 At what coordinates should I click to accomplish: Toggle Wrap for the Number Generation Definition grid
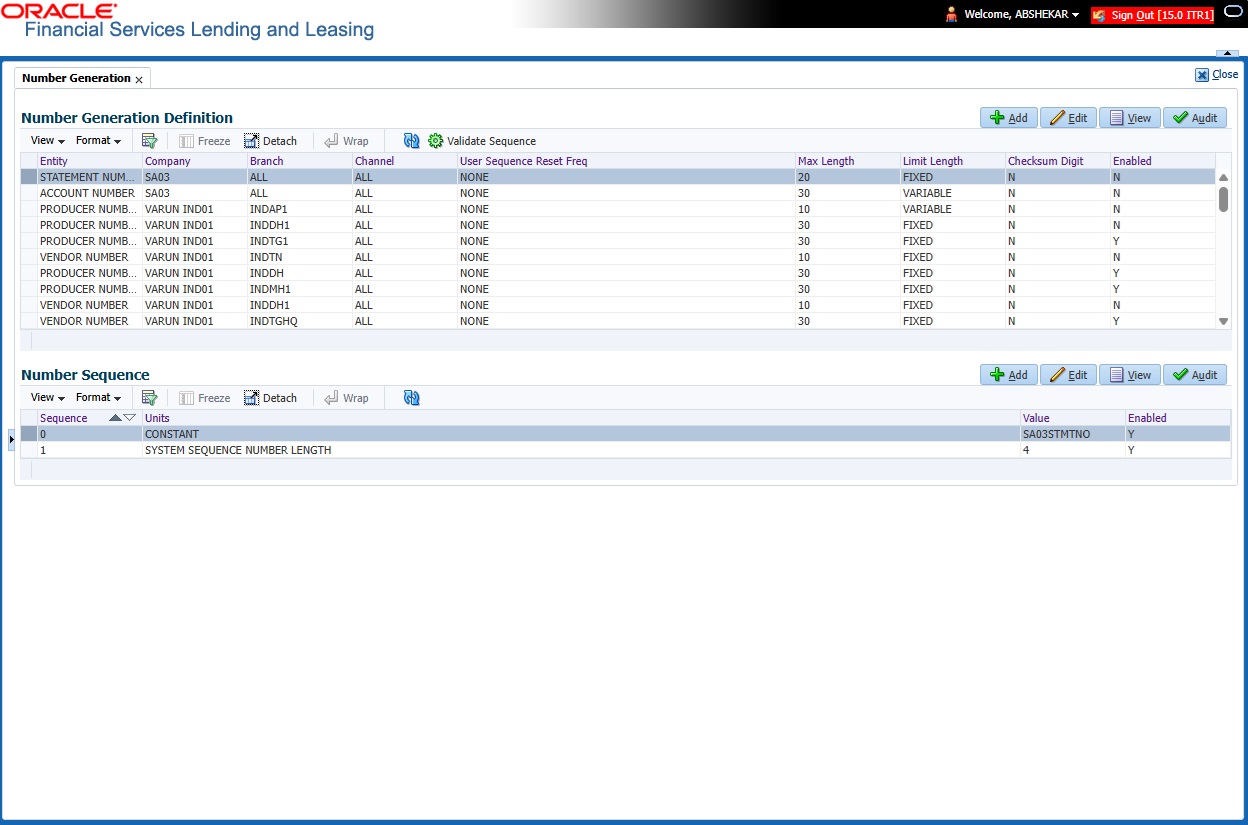point(348,140)
